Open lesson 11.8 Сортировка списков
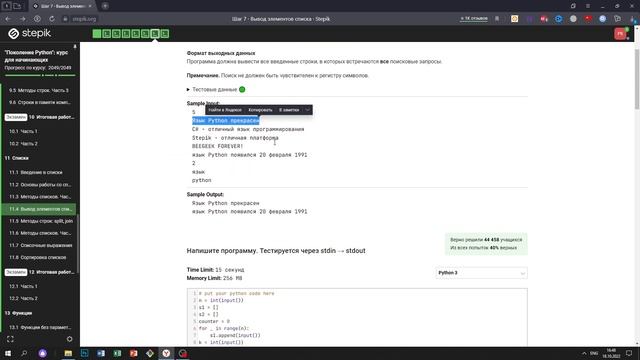 tap(39, 258)
